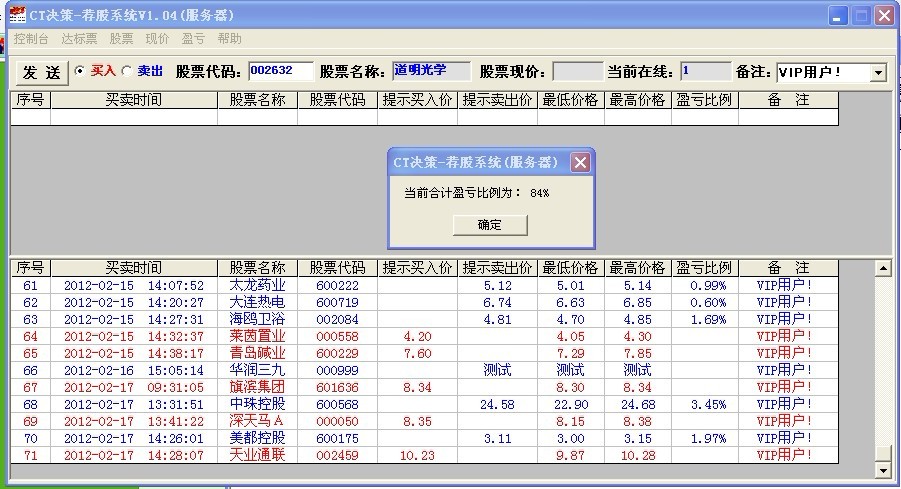This screenshot has width=901, height=489.
Task: Click lowest price 22.90 cell
Action: (x=571, y=405)
